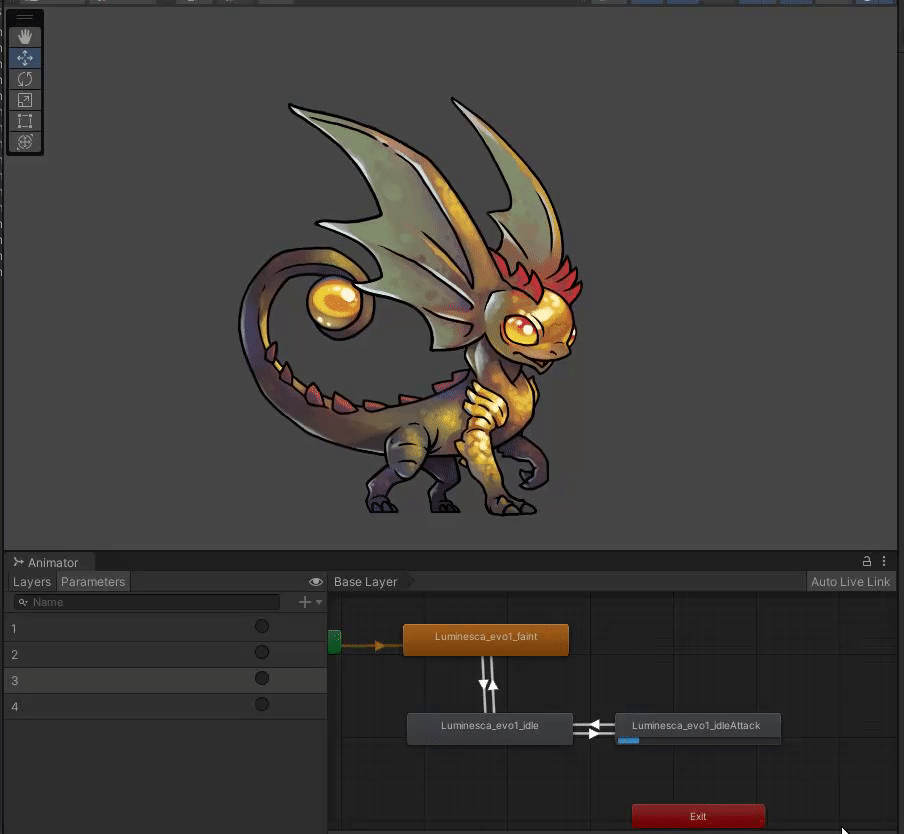Screen dimensions: 904x834
Task: Click the Animator panel lock icon
Action: coord(867,562)
